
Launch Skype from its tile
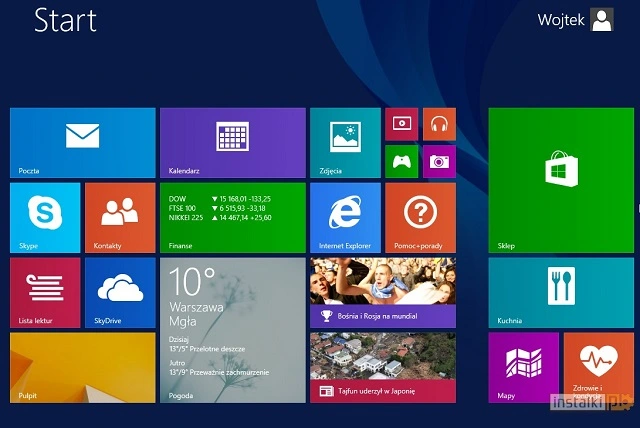point(45,218)
